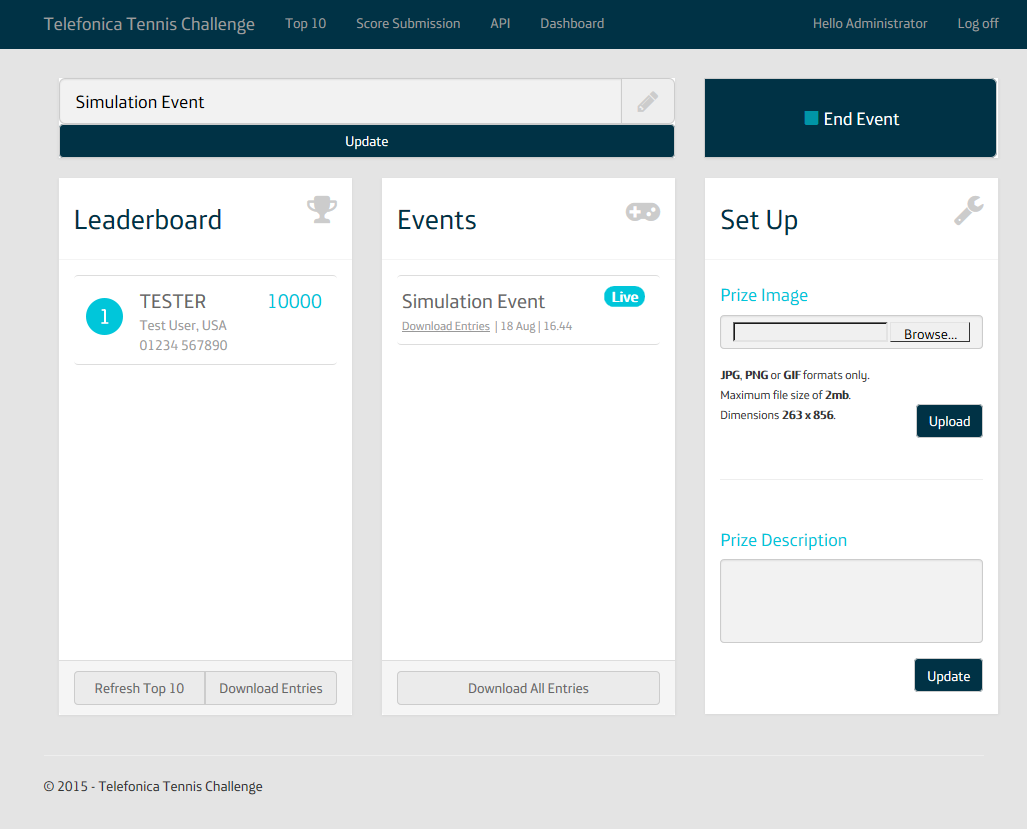Click the rank 1 circle badge
Viewport: 1027px width, 829px height.
104,316
